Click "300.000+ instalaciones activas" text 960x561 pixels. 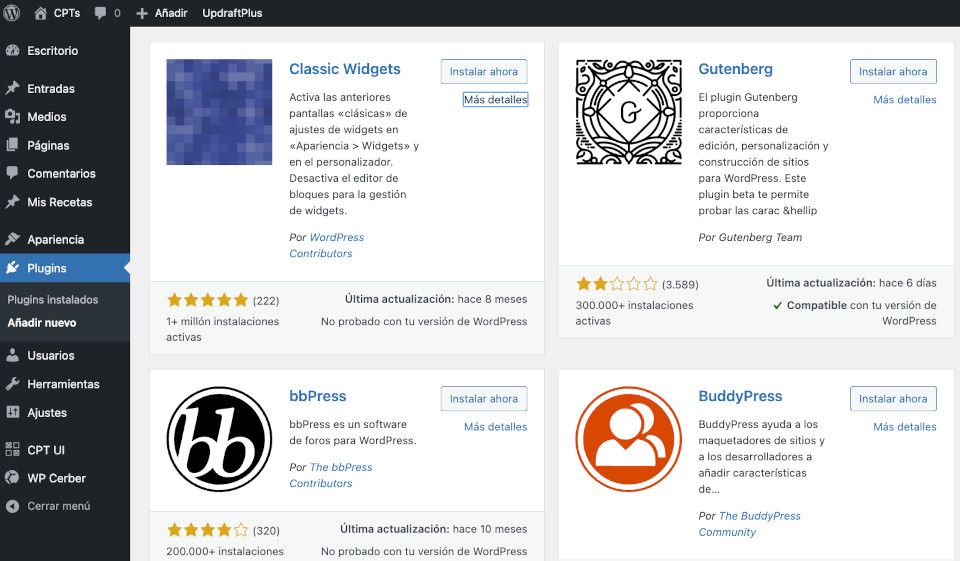tap(634, 313)
